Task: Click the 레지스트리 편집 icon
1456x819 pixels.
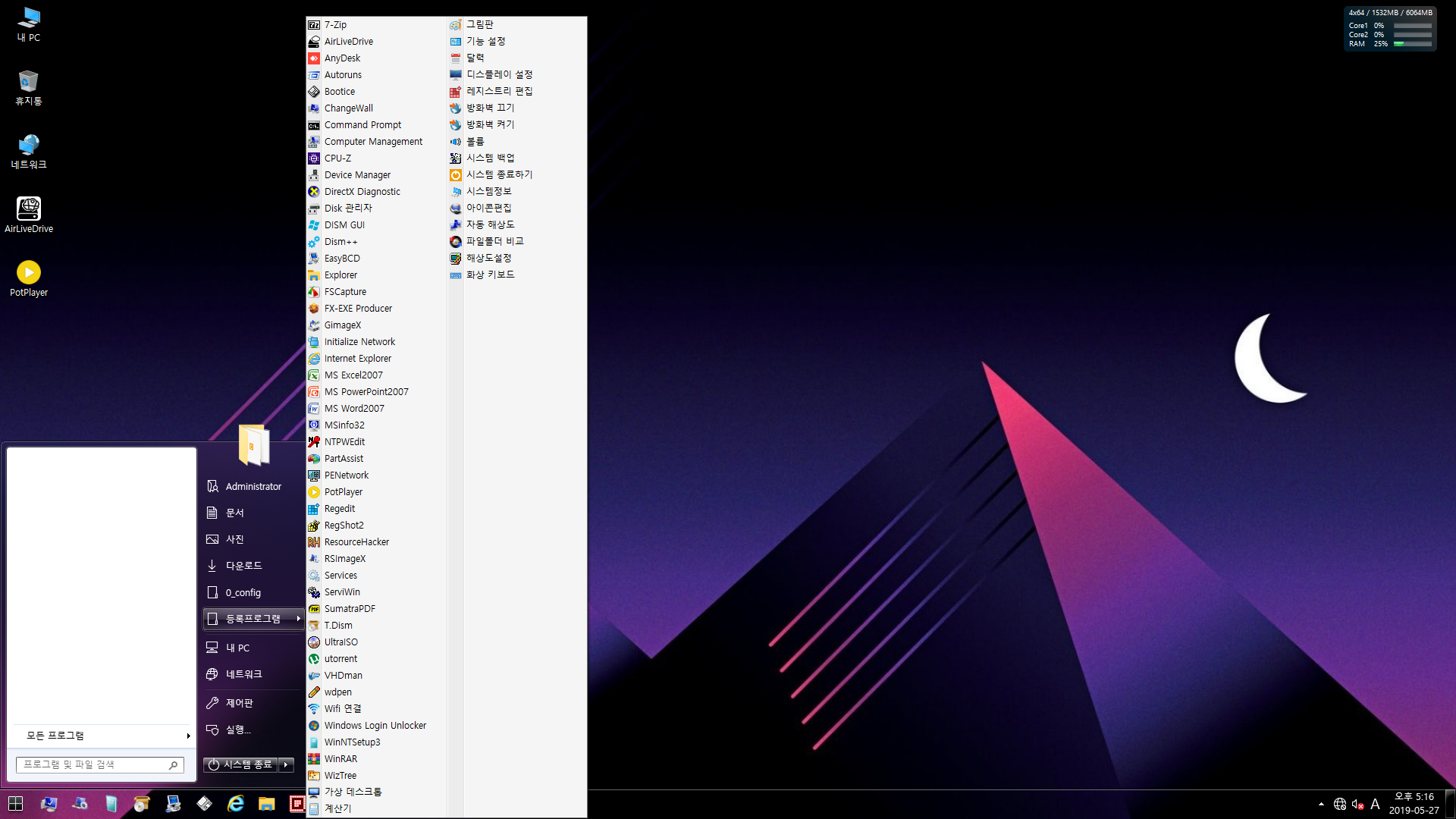Action: (x=456, y=92)
